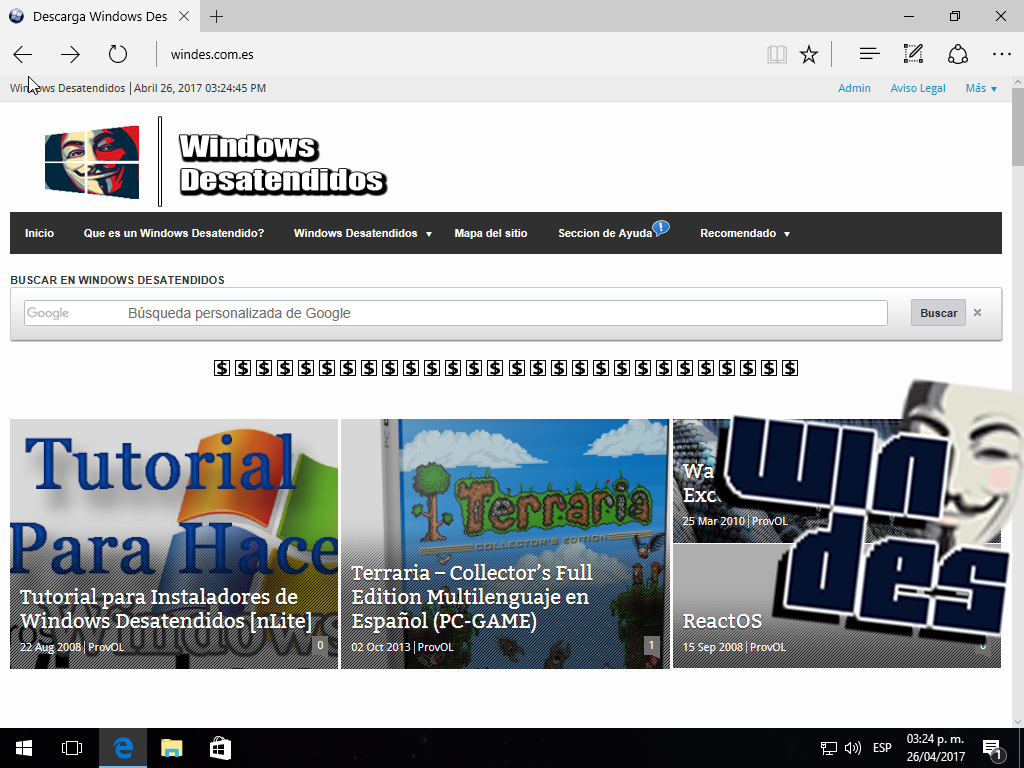This screenshot has height=768, width=1024.
Task: Go forward with the forward arrow
Action: (70, 54)
